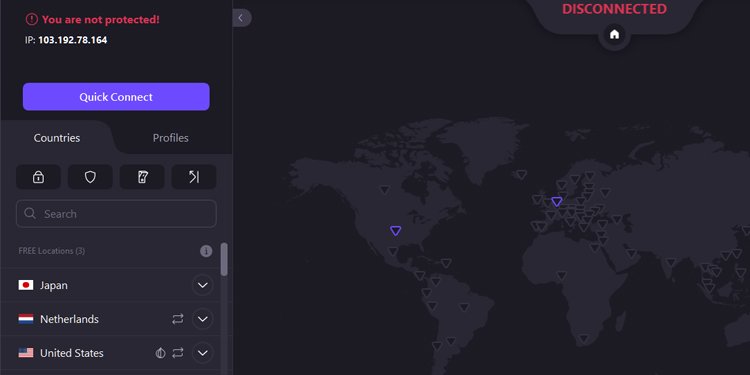Click the Tor onion icon for United States
The width and height of the screenshot is (750, 375).
point(160,353)
